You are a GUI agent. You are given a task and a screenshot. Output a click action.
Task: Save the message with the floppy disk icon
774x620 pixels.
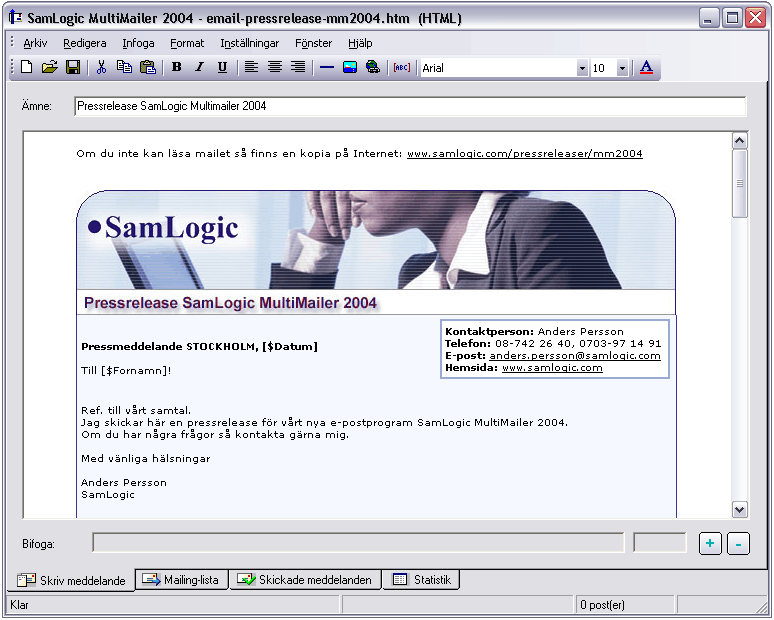(x=73, y=67)
